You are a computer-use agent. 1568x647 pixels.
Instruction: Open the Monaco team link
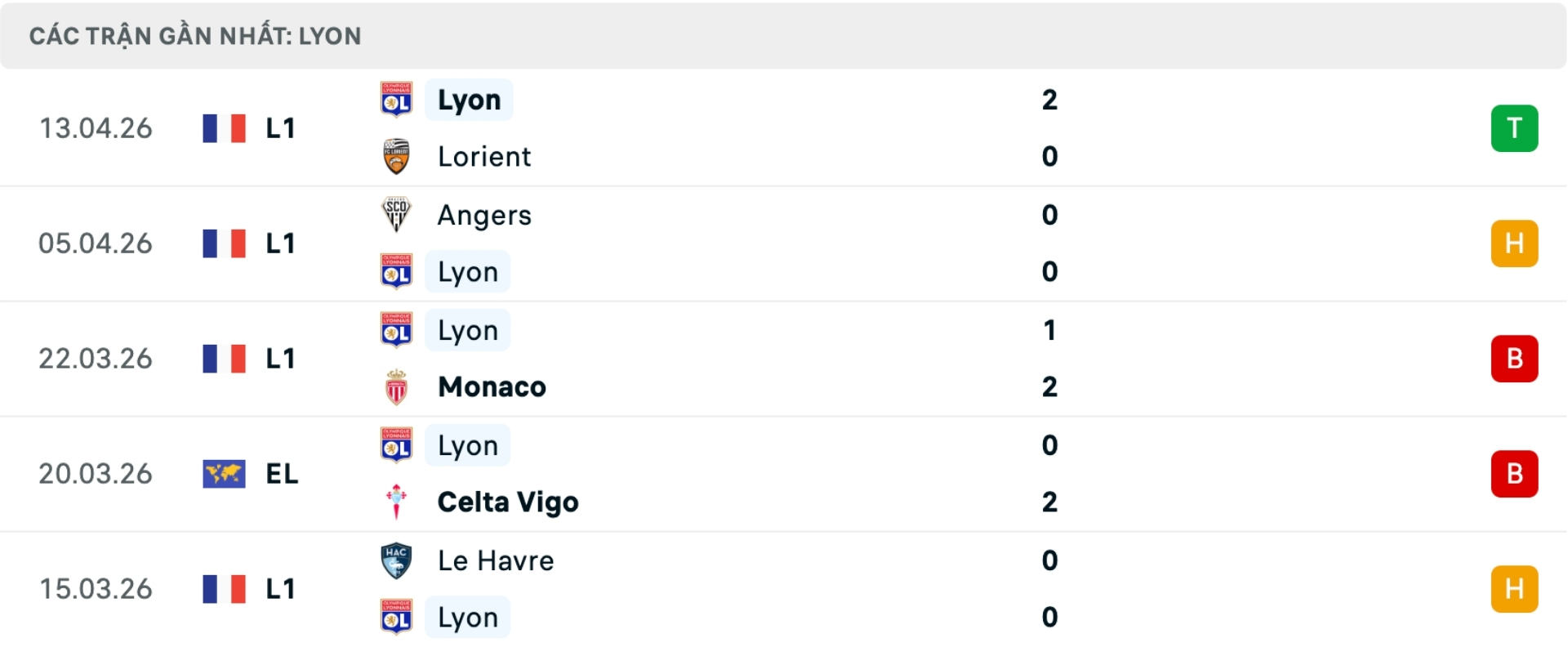pos(492,387)
